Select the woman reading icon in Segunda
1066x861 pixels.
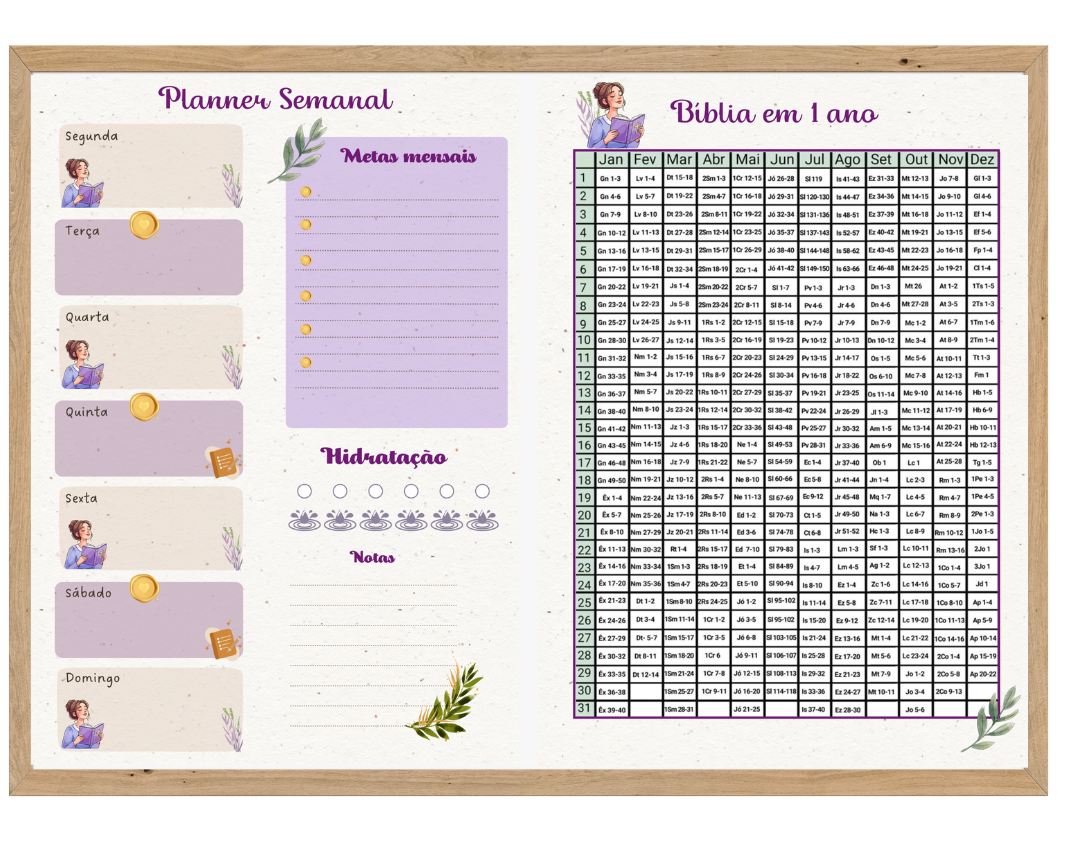pos(83,183)
